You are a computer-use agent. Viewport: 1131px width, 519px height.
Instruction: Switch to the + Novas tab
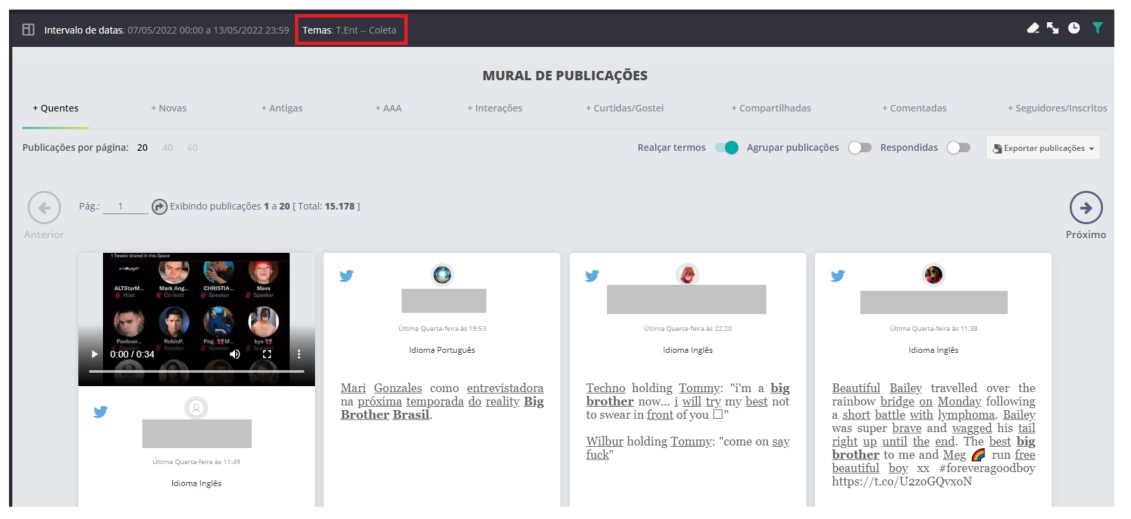click(x=168, y=108)
